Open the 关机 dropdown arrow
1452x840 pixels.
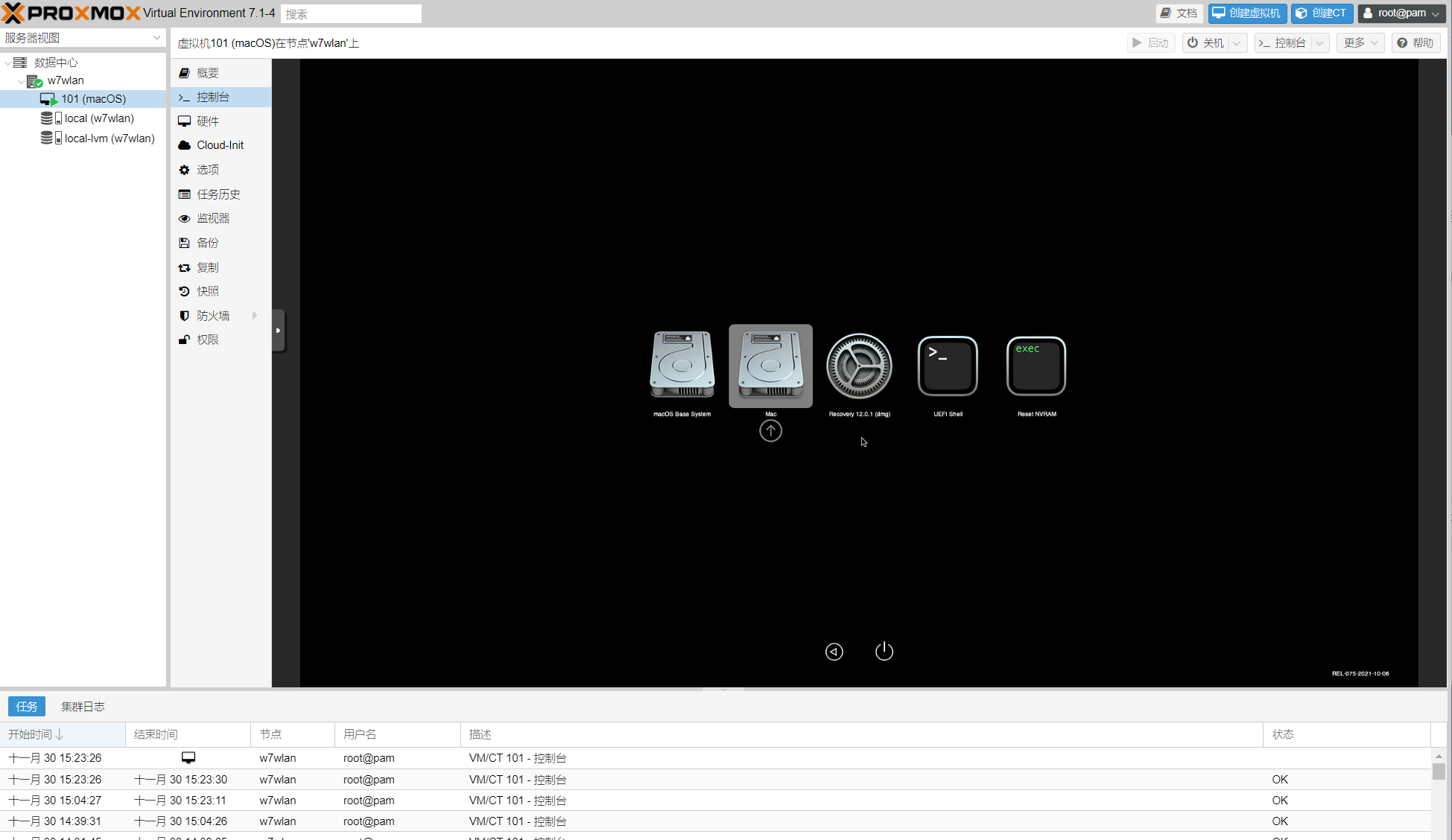[1237, 43]
